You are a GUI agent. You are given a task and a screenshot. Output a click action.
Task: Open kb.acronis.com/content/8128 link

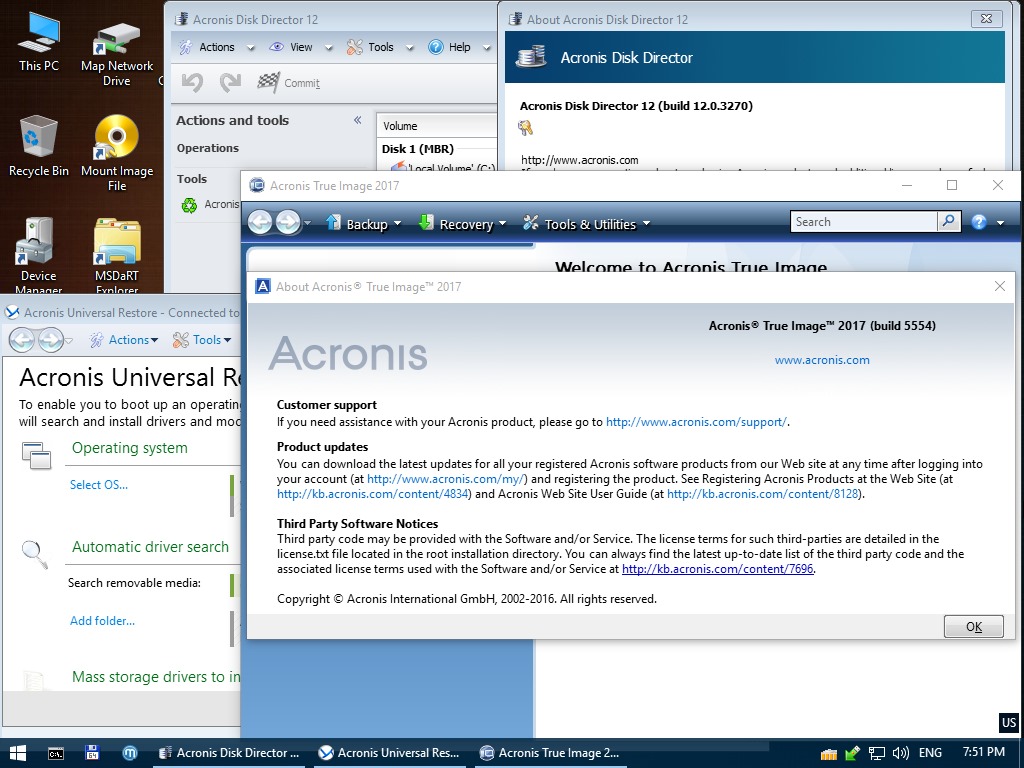(763, 494)
